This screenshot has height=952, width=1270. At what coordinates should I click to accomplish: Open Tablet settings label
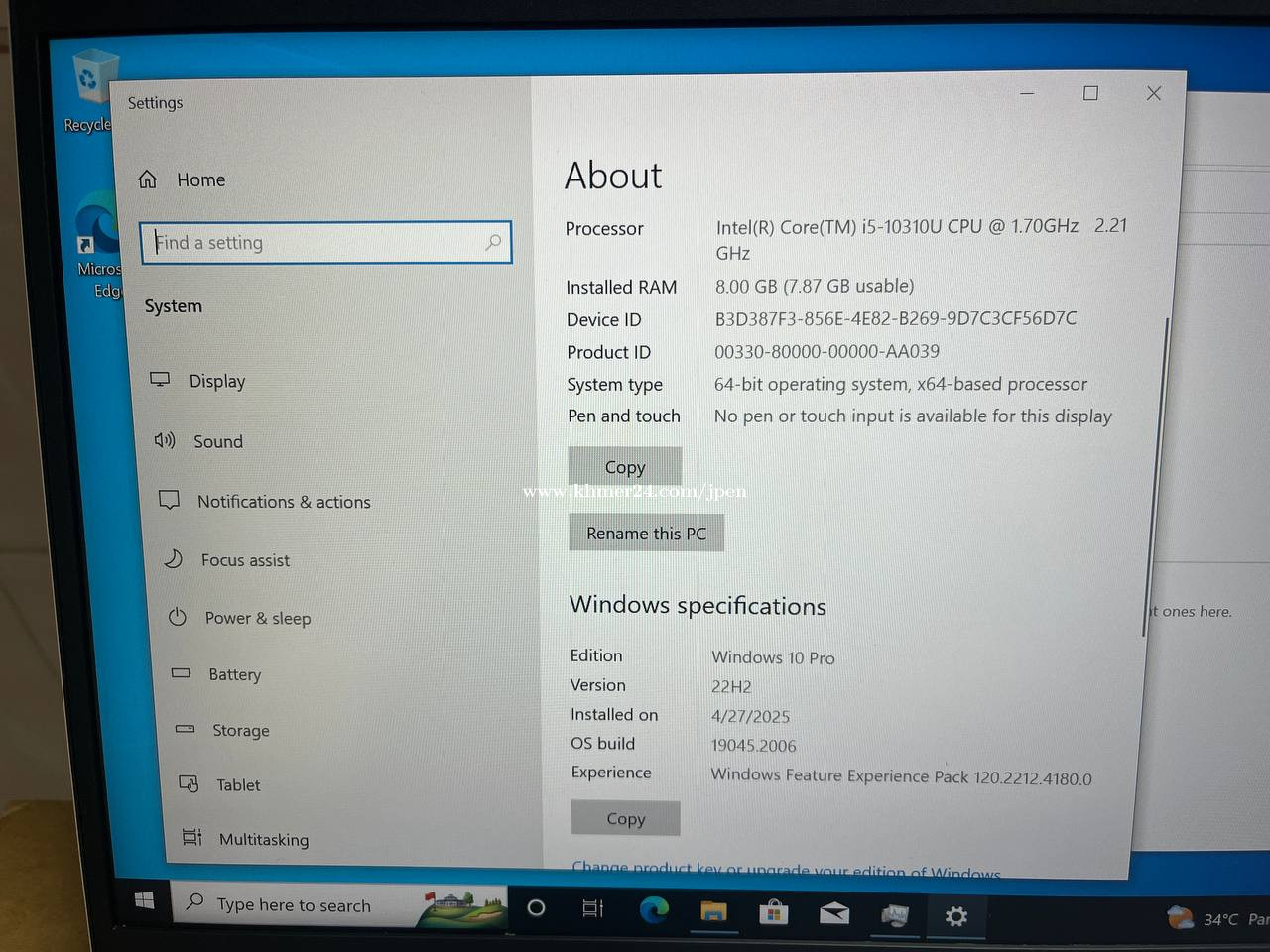pyautogui.click(x=239, y=785)
